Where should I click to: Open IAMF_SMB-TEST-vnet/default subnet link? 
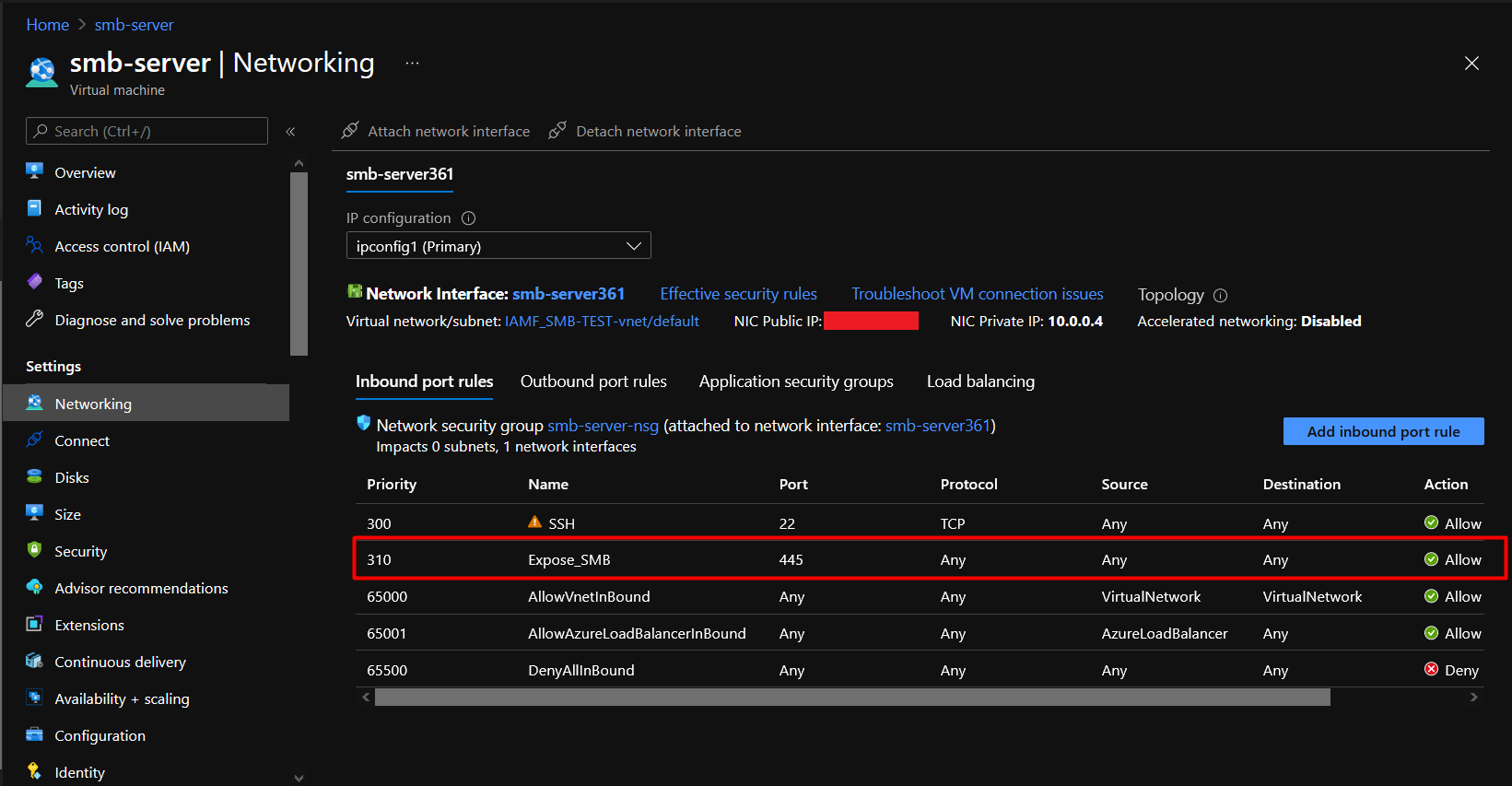[602, 322]
